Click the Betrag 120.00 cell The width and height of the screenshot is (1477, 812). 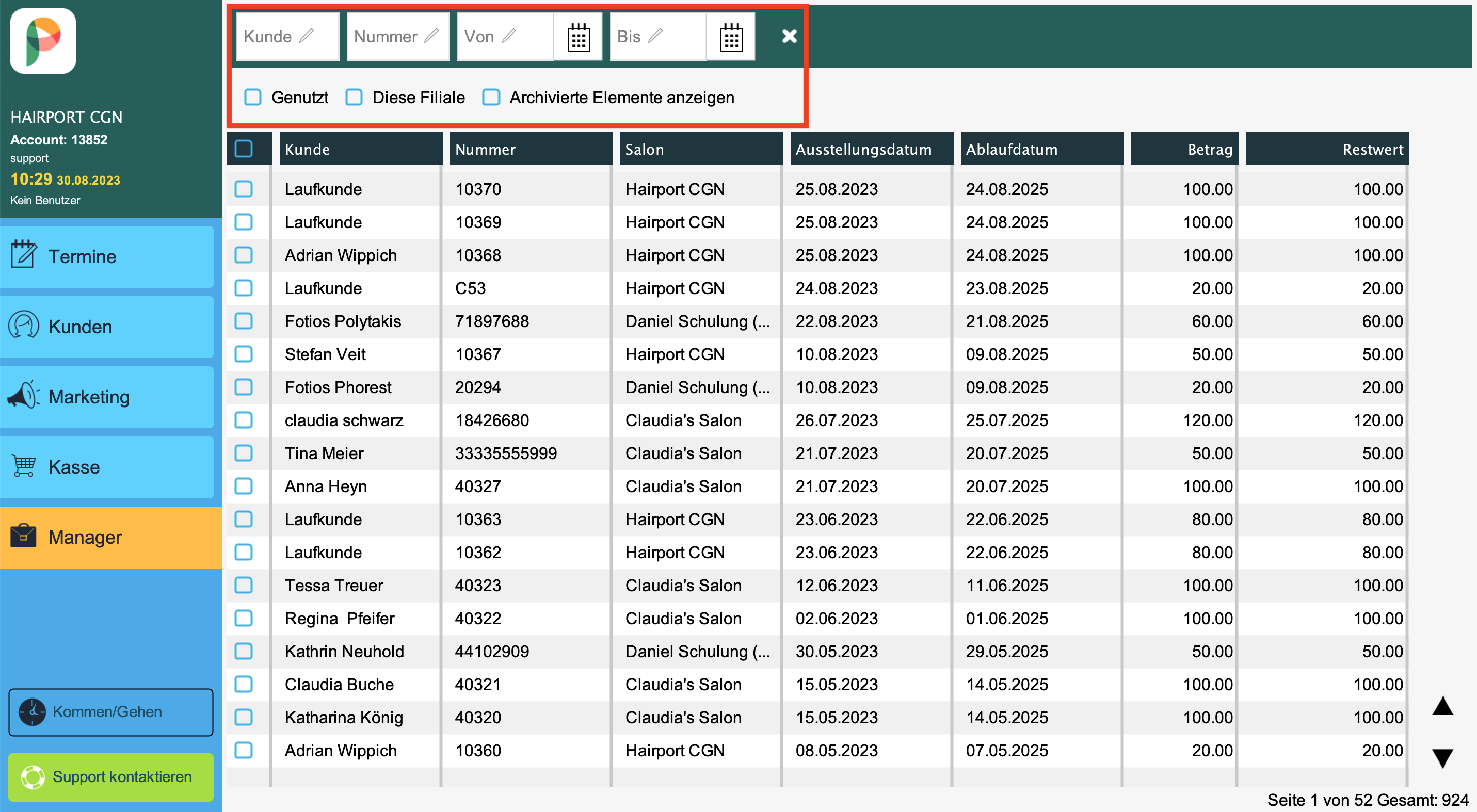pos(1208,420)
